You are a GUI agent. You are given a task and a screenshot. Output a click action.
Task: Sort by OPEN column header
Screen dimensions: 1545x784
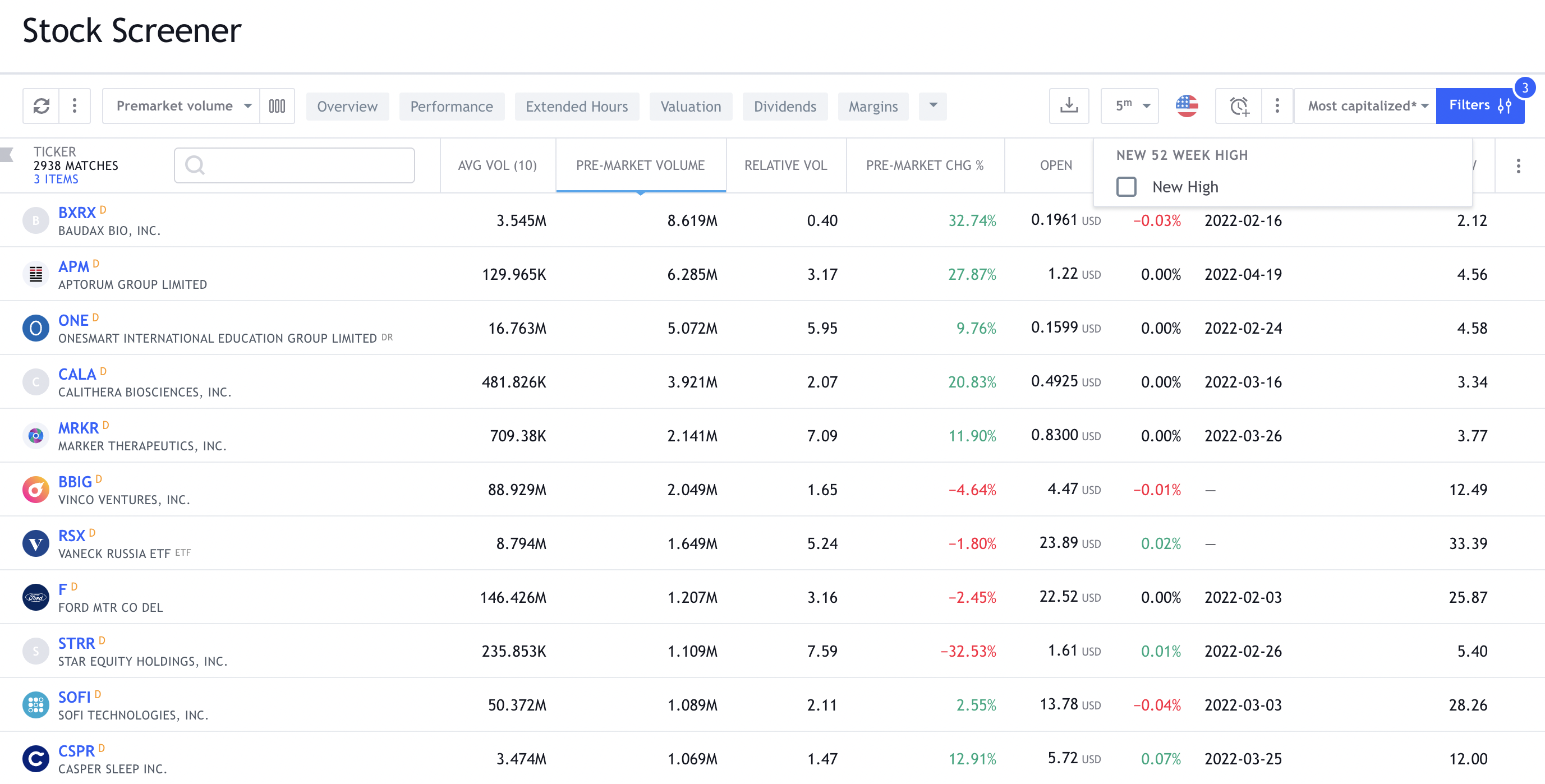point(1056,165)
